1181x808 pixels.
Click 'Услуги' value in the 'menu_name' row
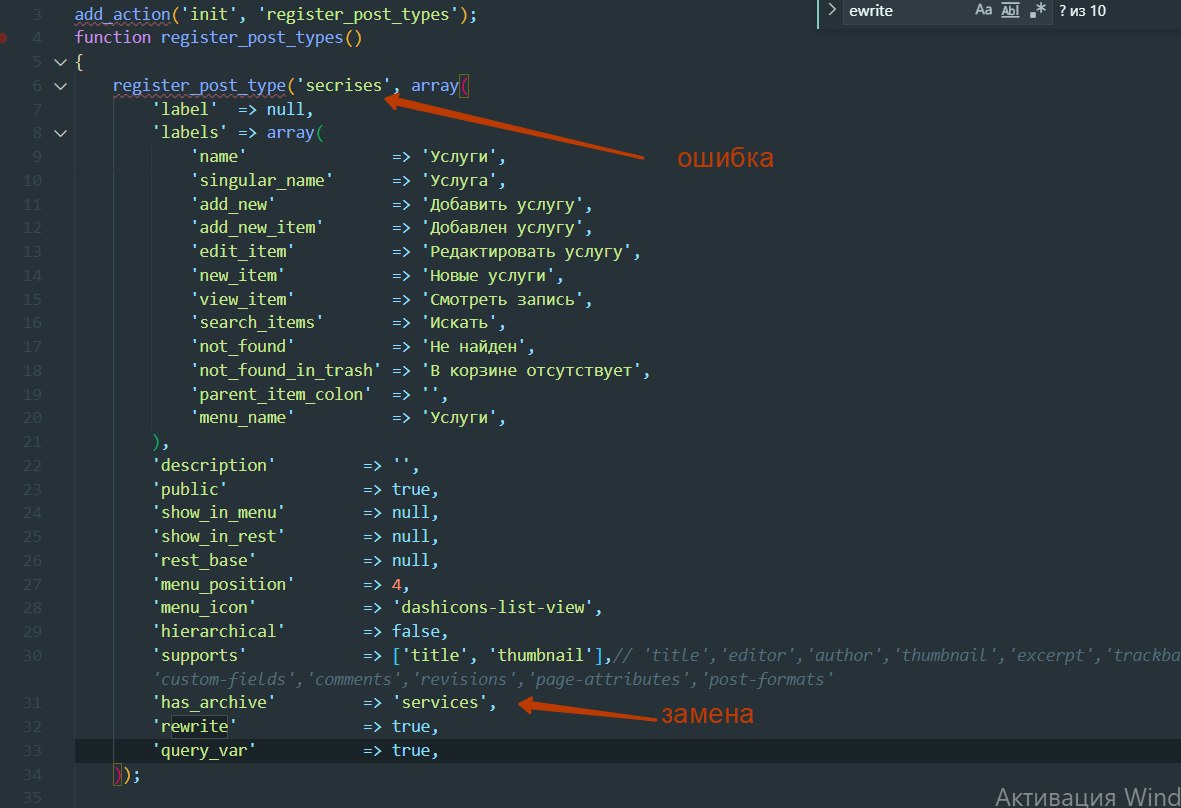[459, 418]
